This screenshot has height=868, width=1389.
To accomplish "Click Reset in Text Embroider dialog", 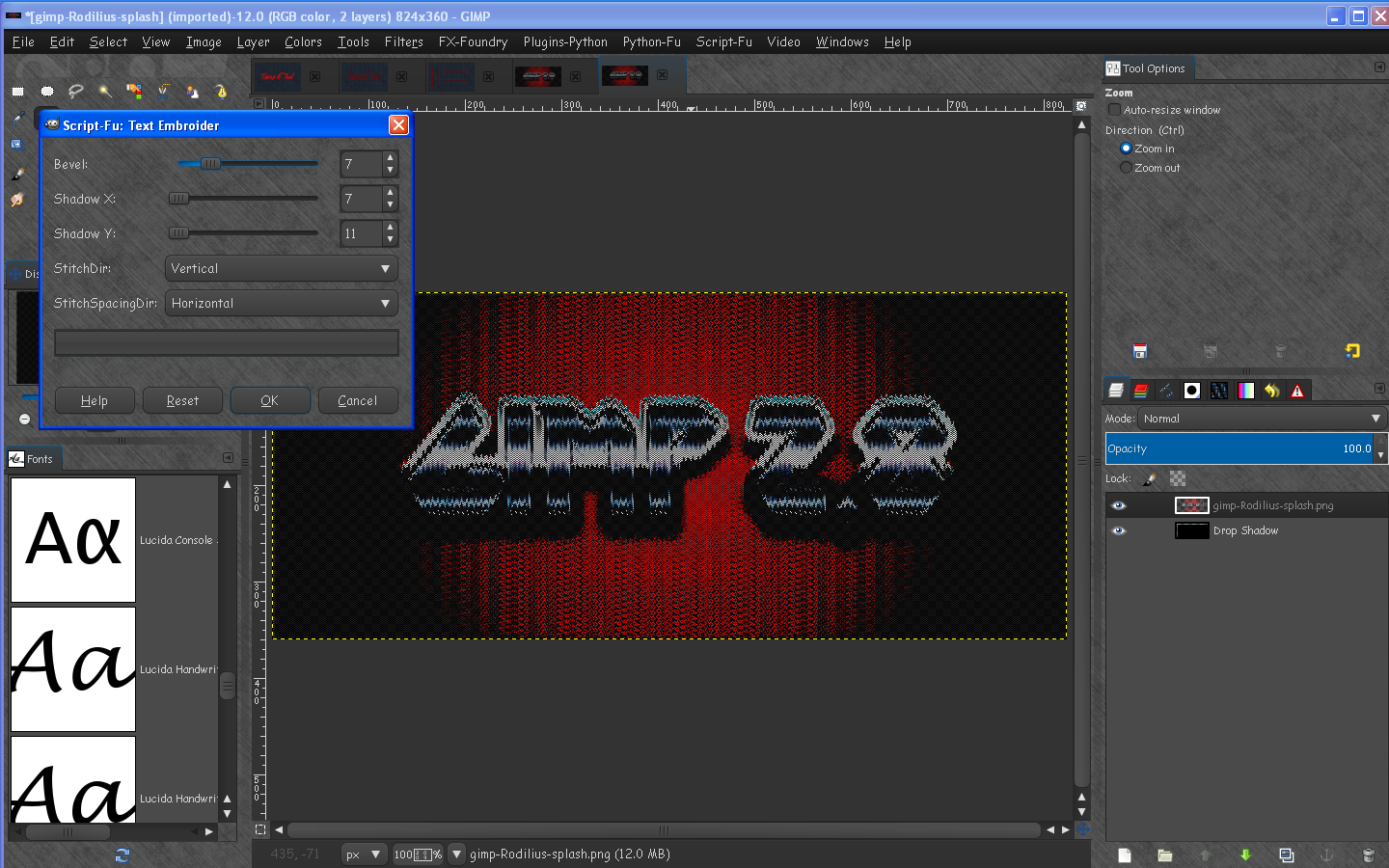I will coord(182,400).
